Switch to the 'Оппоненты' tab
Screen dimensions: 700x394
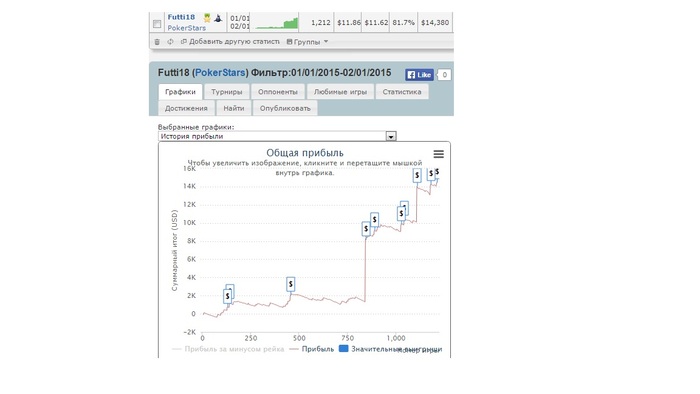coord(278,91)
